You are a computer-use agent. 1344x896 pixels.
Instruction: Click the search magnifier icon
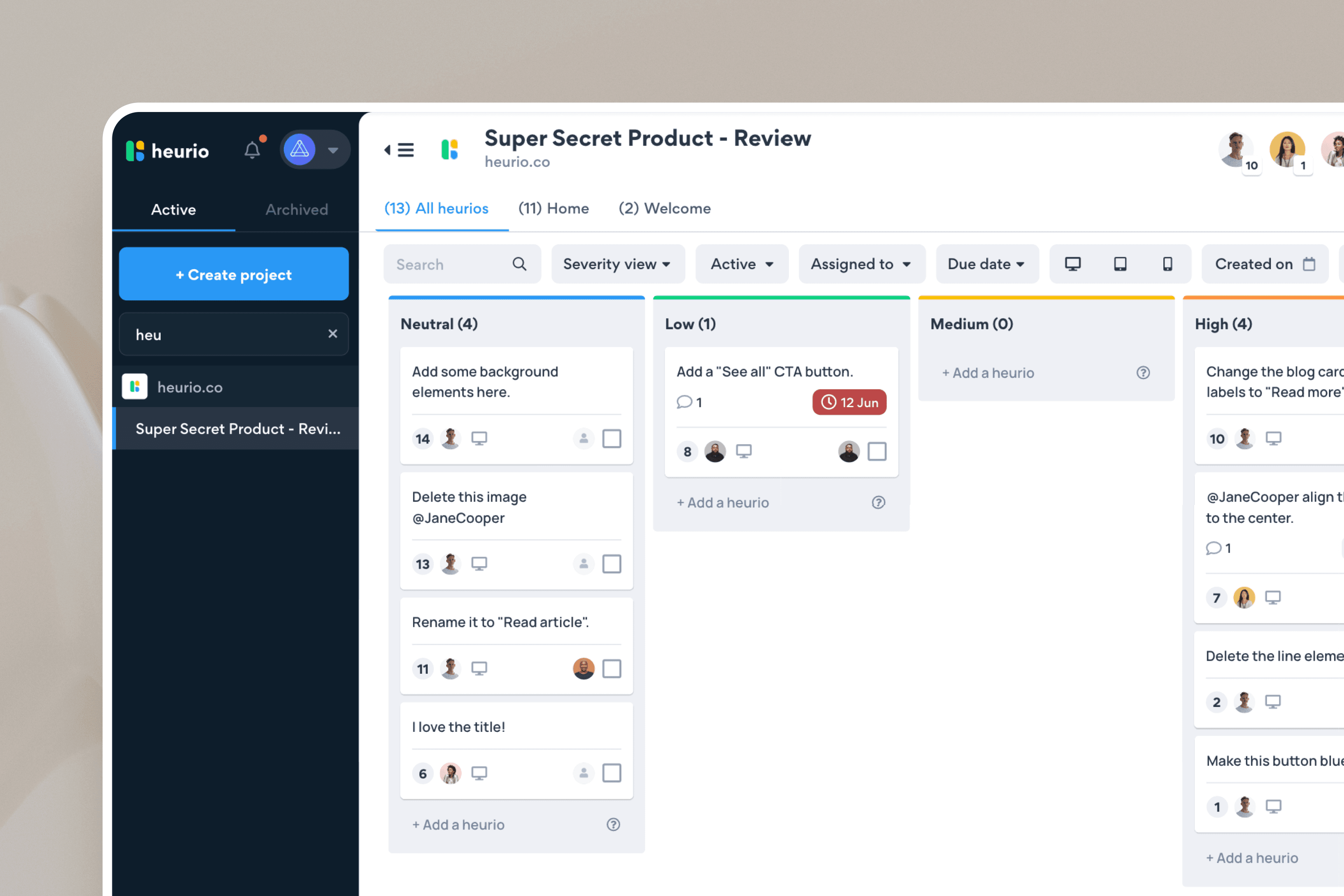519,264
